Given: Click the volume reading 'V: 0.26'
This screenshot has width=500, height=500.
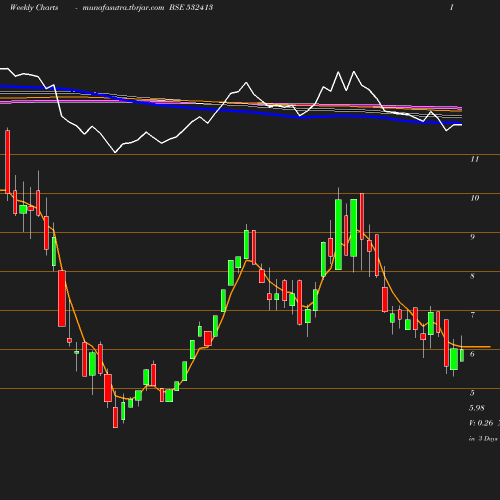Looking at the screenshot, I should [x=481, y=423].
